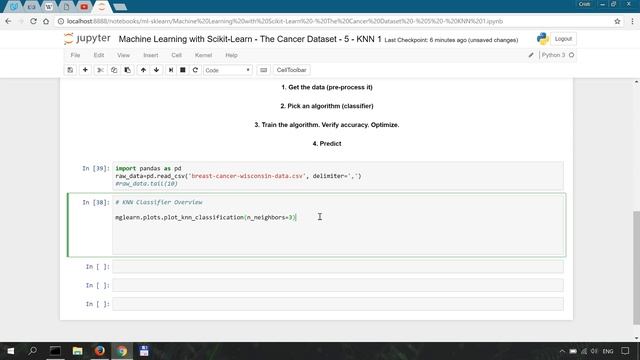The width and height of the screenshot is (640, 360).
Task: Open the View menu
Action: [x=123, y=55]
